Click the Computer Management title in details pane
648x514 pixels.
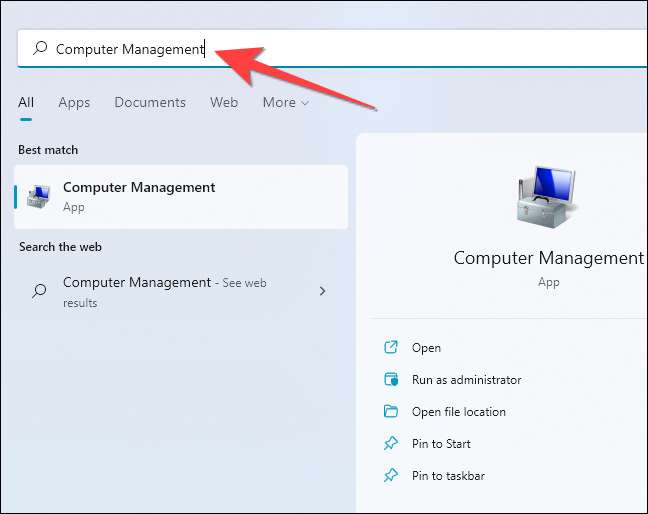549,258
